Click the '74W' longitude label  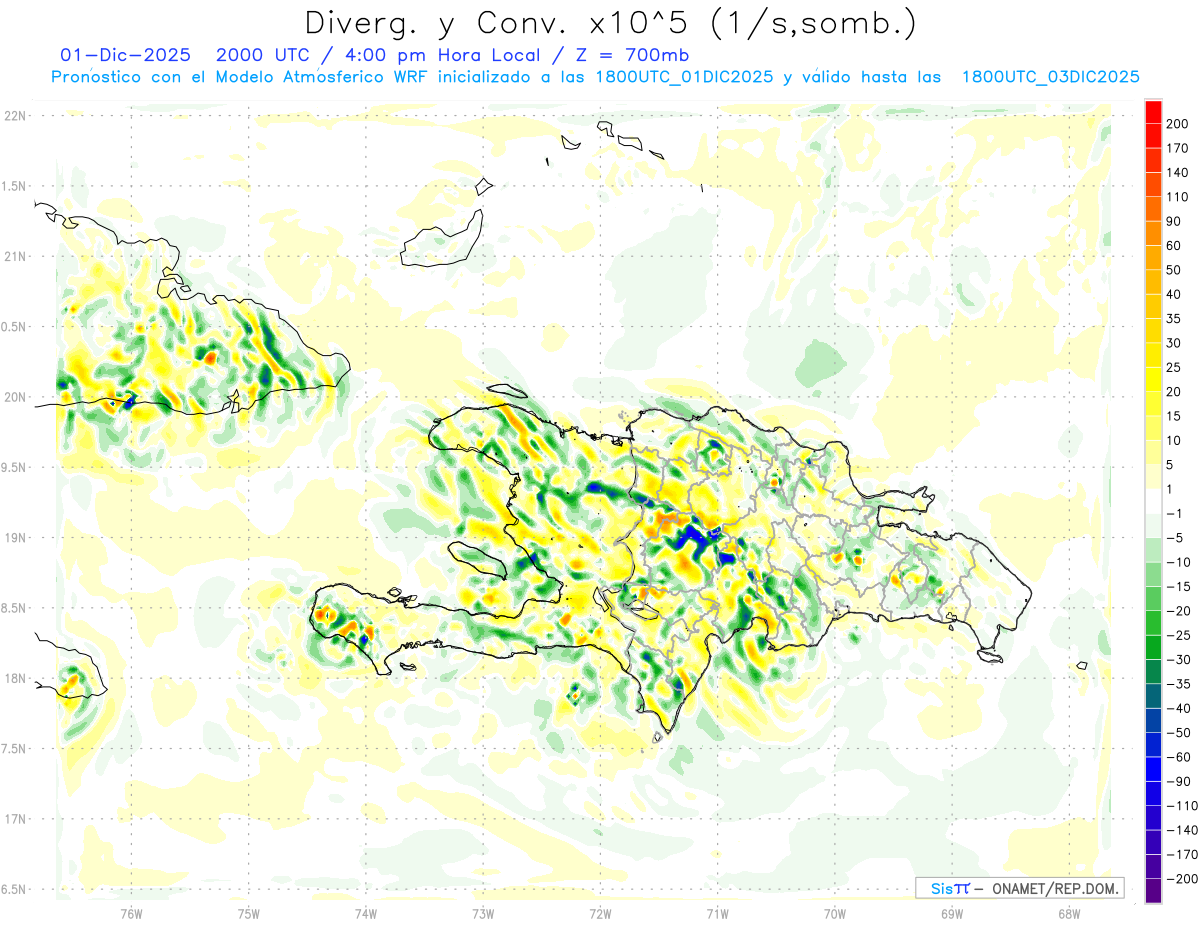click(x=366, y=913)
